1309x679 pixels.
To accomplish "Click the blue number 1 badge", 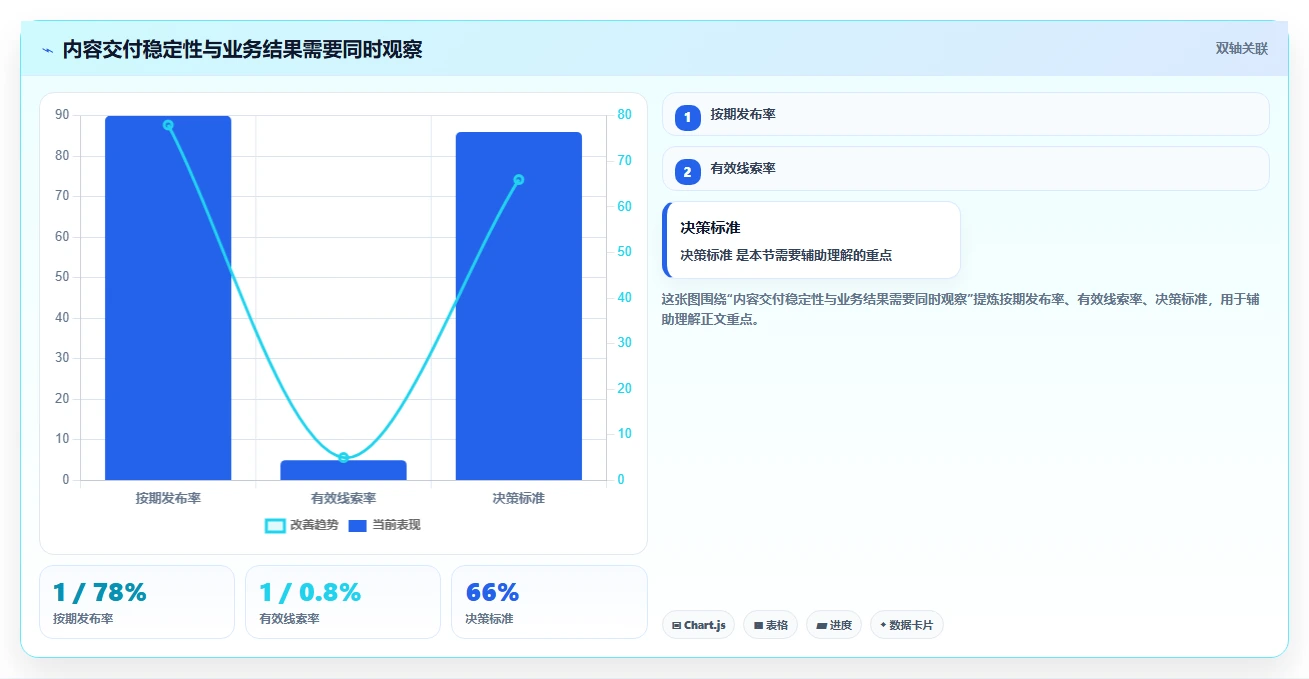I will pos(688,118).
